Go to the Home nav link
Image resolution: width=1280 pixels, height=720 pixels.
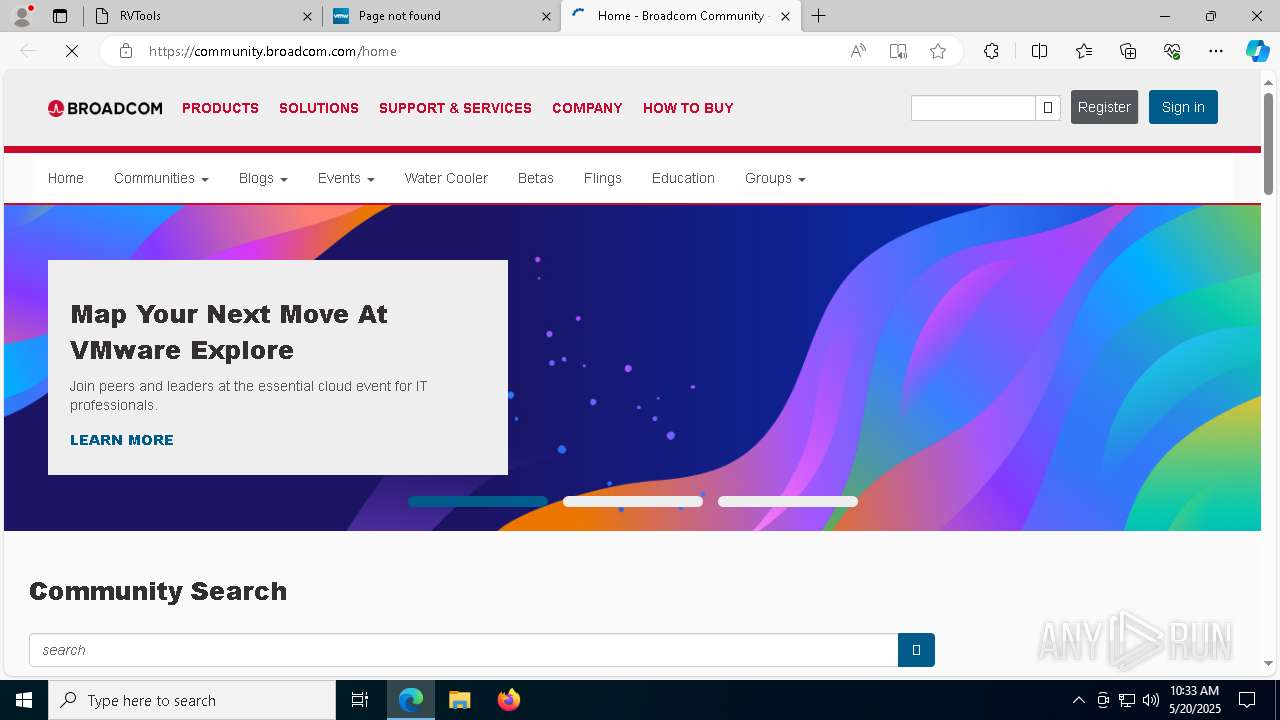pos(66,178)
